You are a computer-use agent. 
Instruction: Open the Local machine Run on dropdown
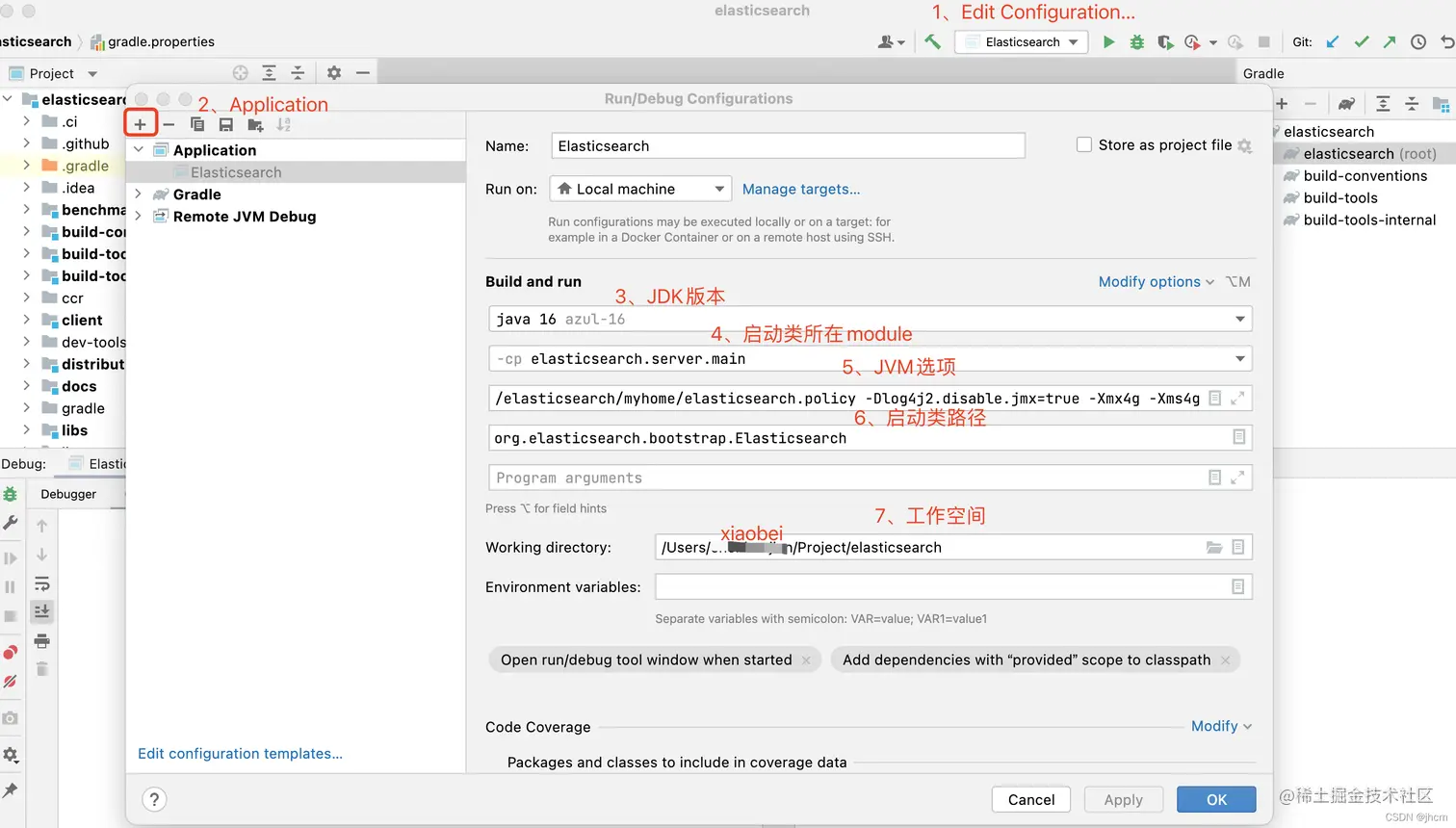point(640,189)
